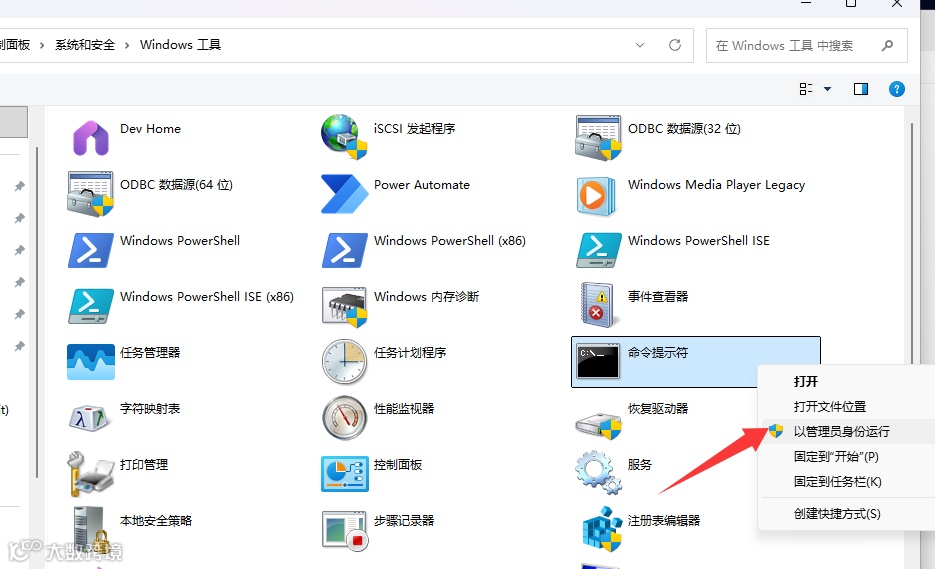Screen dimensions: 935x569
Task: Select Windows PowerShell ISE icon
Action: pos(599,250)
